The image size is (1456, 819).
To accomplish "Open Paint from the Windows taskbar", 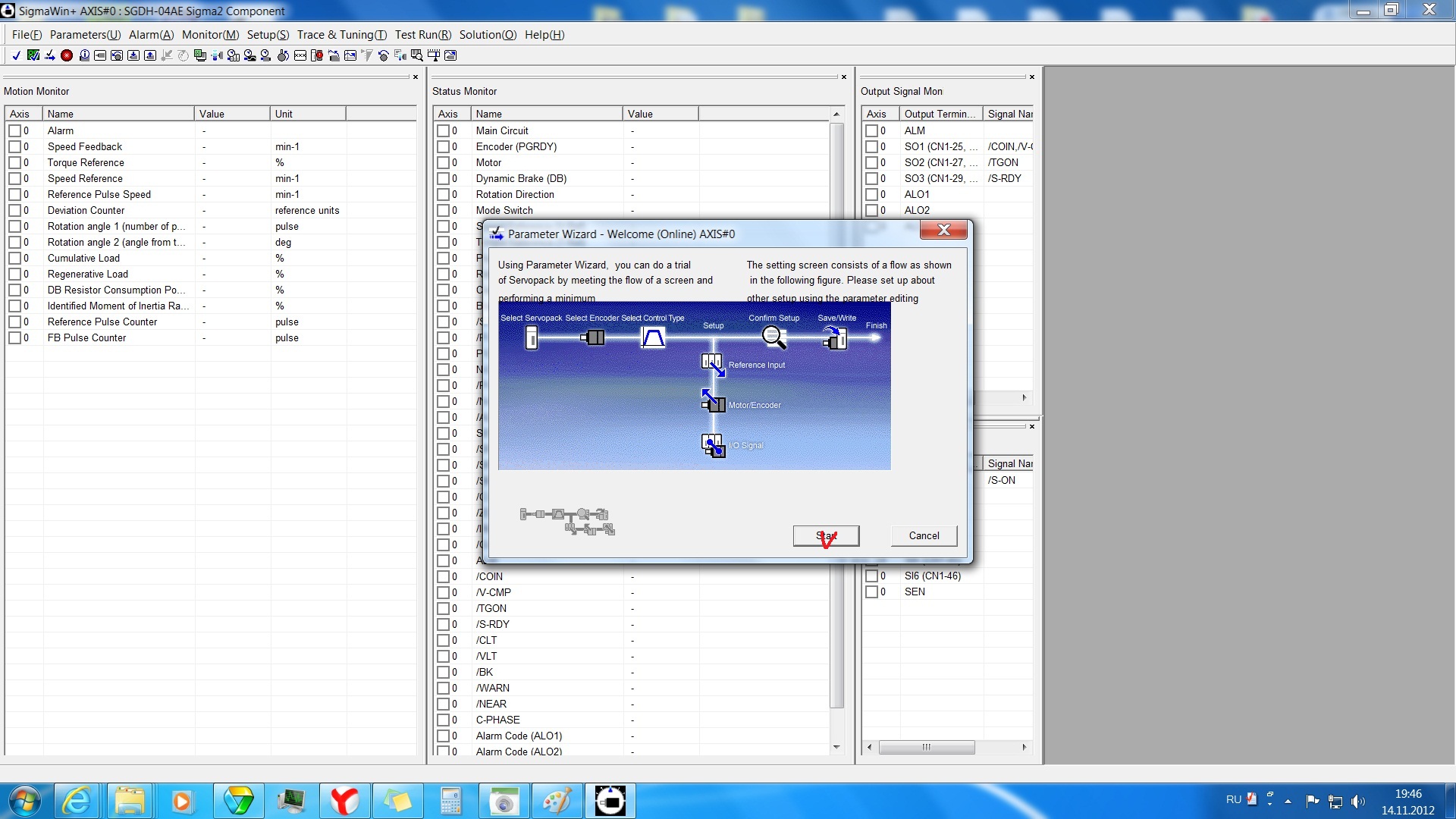I will 557,801.
